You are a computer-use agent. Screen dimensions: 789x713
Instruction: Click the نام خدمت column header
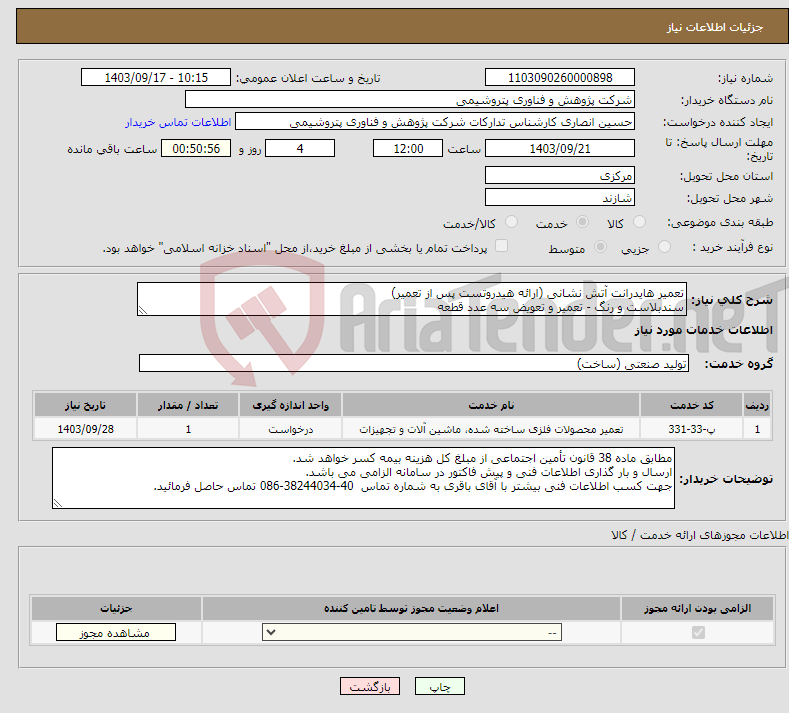pyautogui.click(x=491, y=405)
